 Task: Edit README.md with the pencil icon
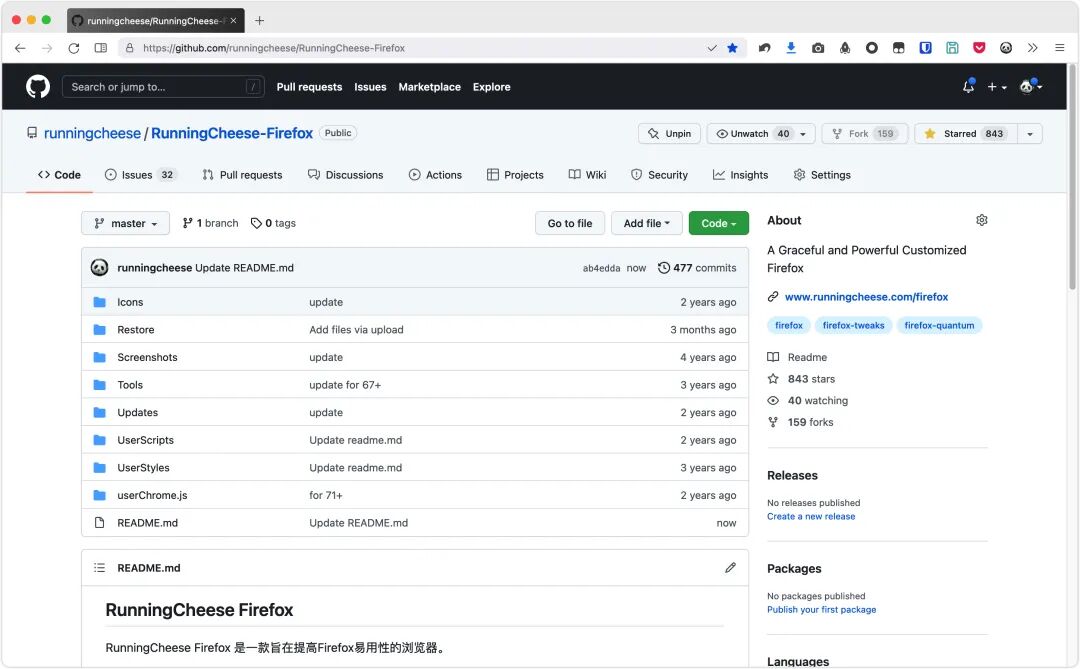point(730,568)
